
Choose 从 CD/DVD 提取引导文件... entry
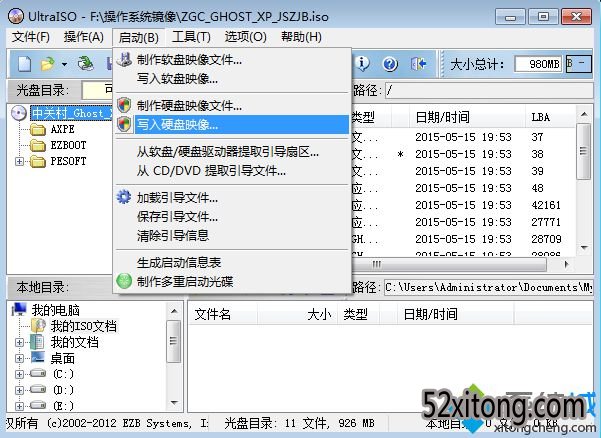(x=233, y=171)
